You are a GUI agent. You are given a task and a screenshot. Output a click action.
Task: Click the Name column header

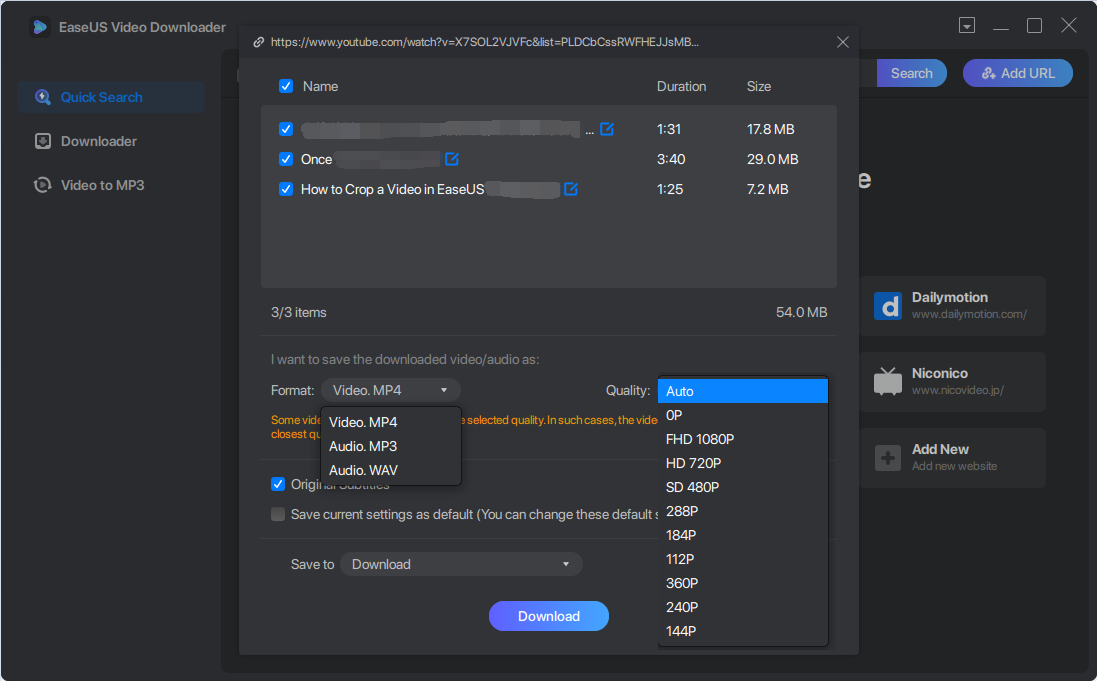pyautogui.click(x=320, y=86)
